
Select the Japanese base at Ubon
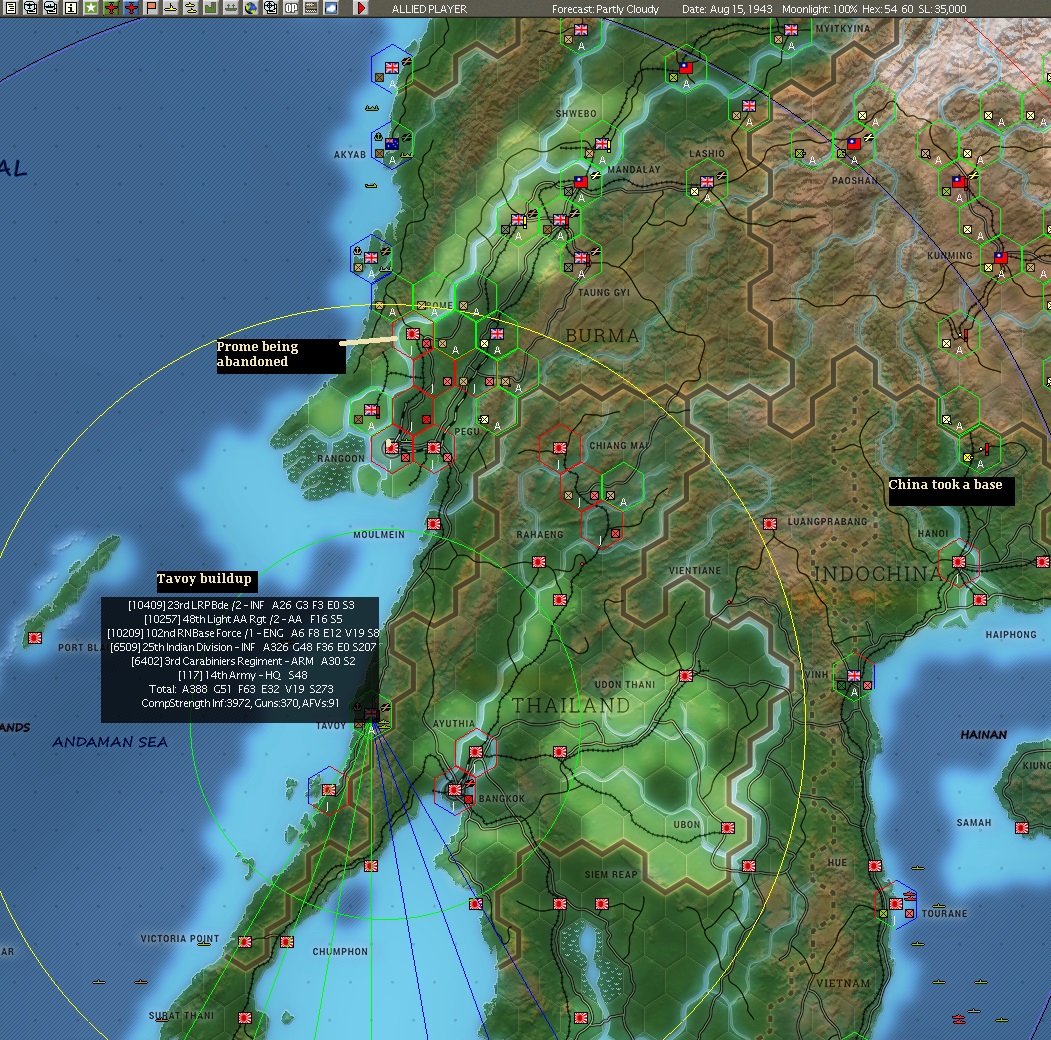click(x=728, y=828)
